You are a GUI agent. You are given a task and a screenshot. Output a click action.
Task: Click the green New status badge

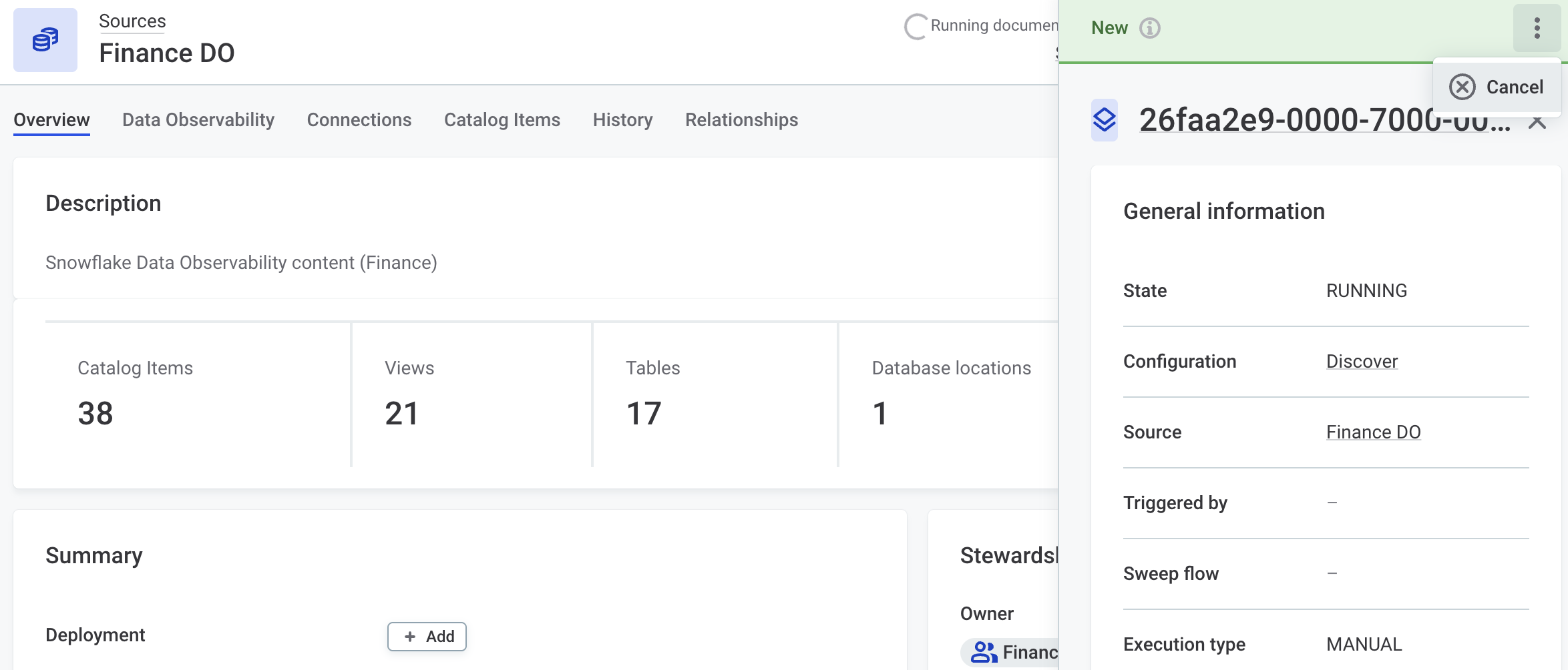pyautogui.click(x=1109, y=27)
